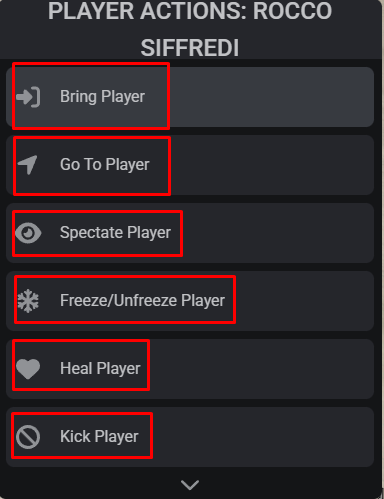The image size is (384, 499).
Task: Click the Go To Player navigation arrow icon
Action: coord(27,165)
